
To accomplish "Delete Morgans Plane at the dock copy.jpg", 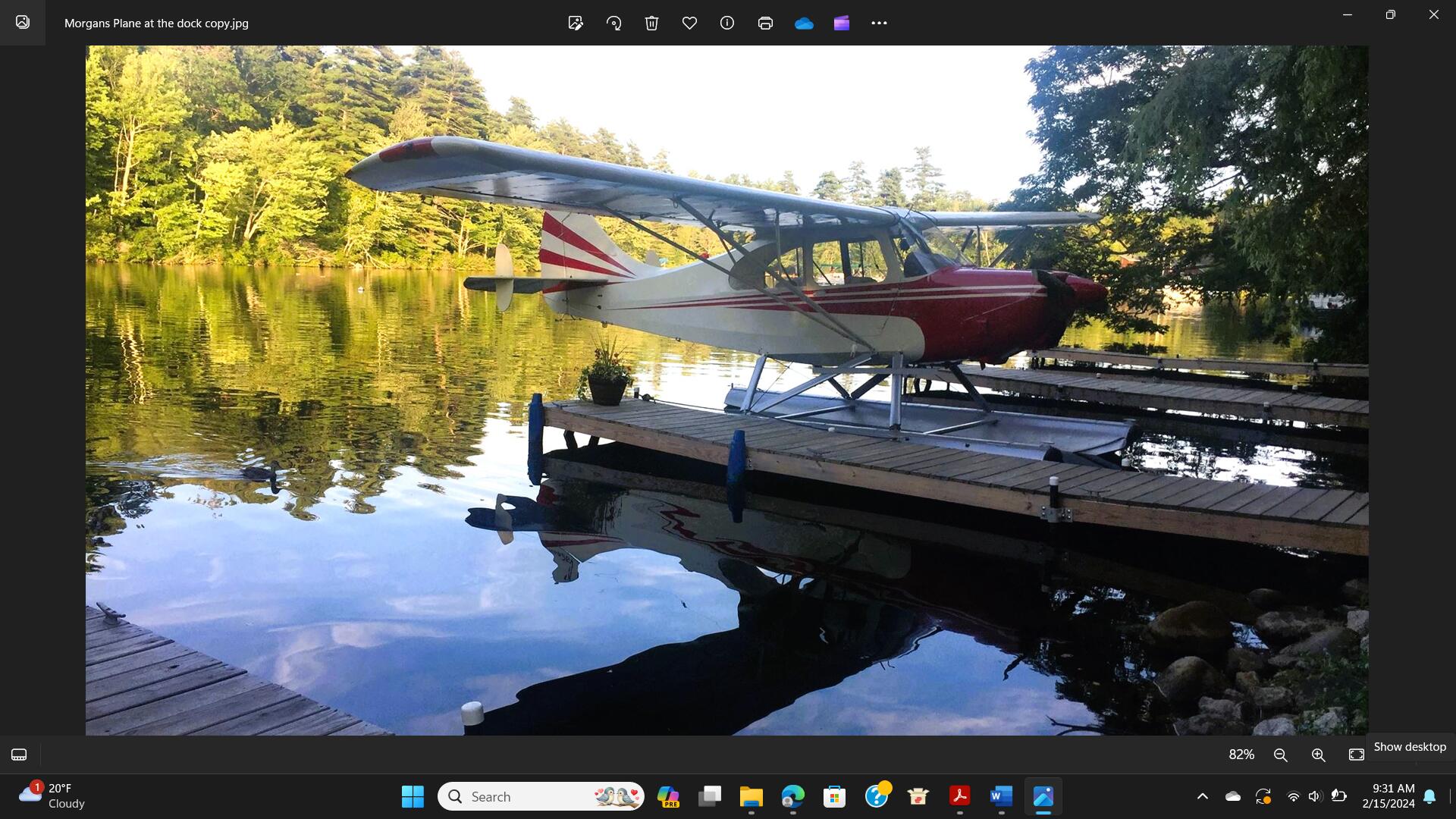I will [x=651, y=23].
